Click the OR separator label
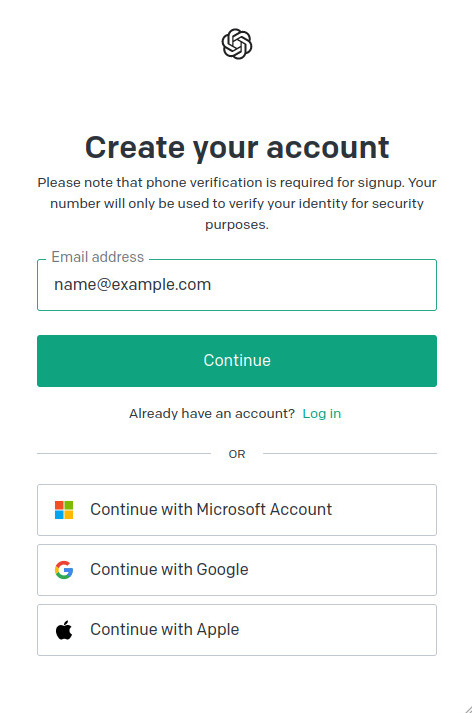Screen dimensions: 472x713 [237, 454]
